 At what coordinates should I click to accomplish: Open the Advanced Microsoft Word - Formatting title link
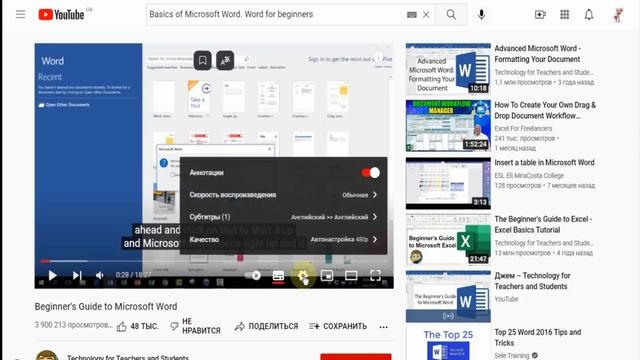tap(538, 54)
